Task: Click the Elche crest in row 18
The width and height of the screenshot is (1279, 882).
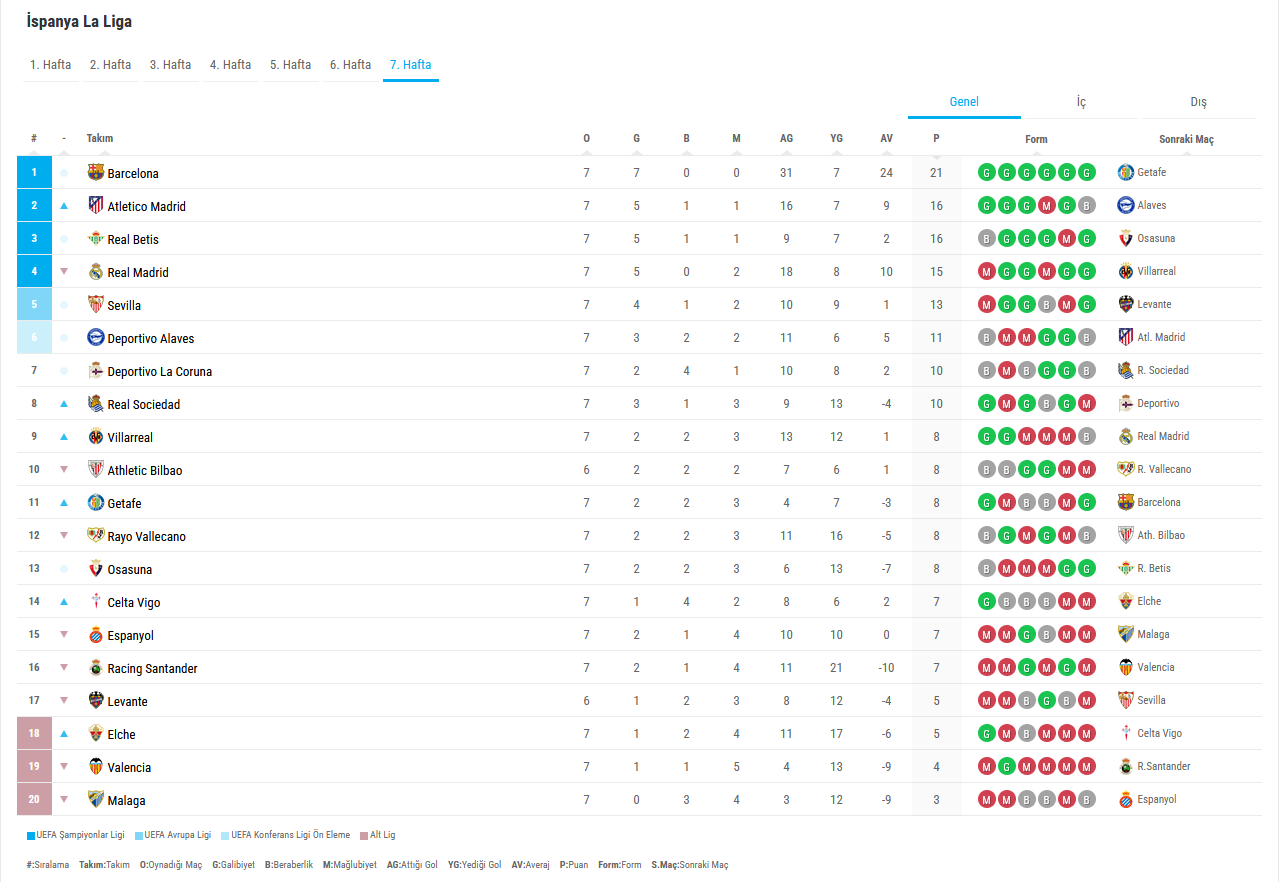Action: (96, 733)
